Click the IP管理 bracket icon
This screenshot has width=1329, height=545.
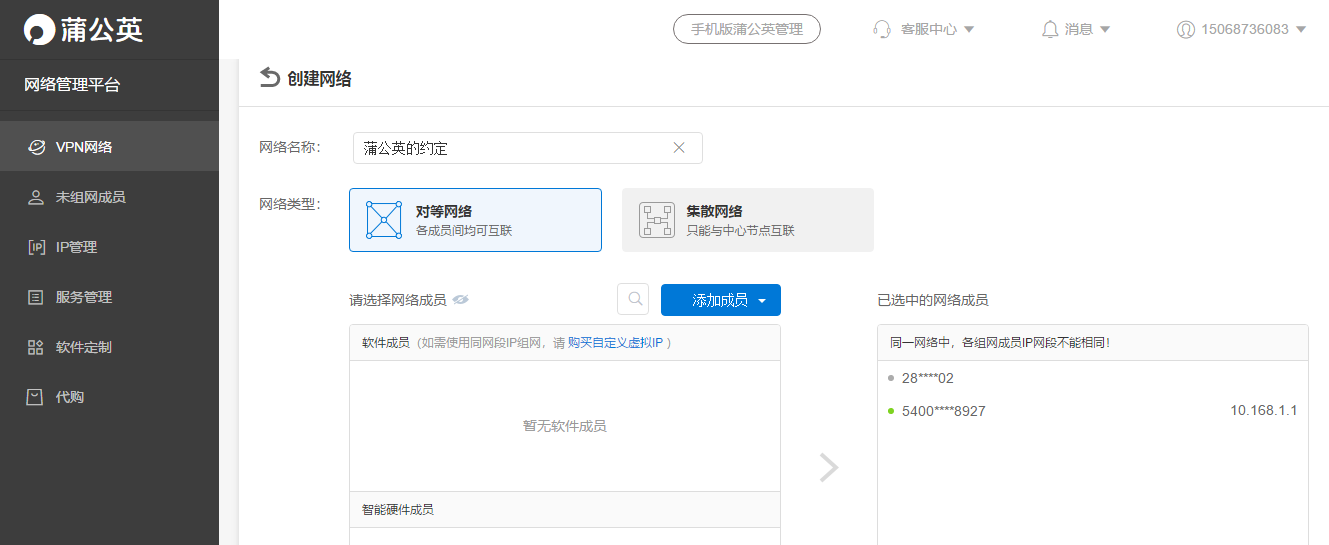pos(36,247)
